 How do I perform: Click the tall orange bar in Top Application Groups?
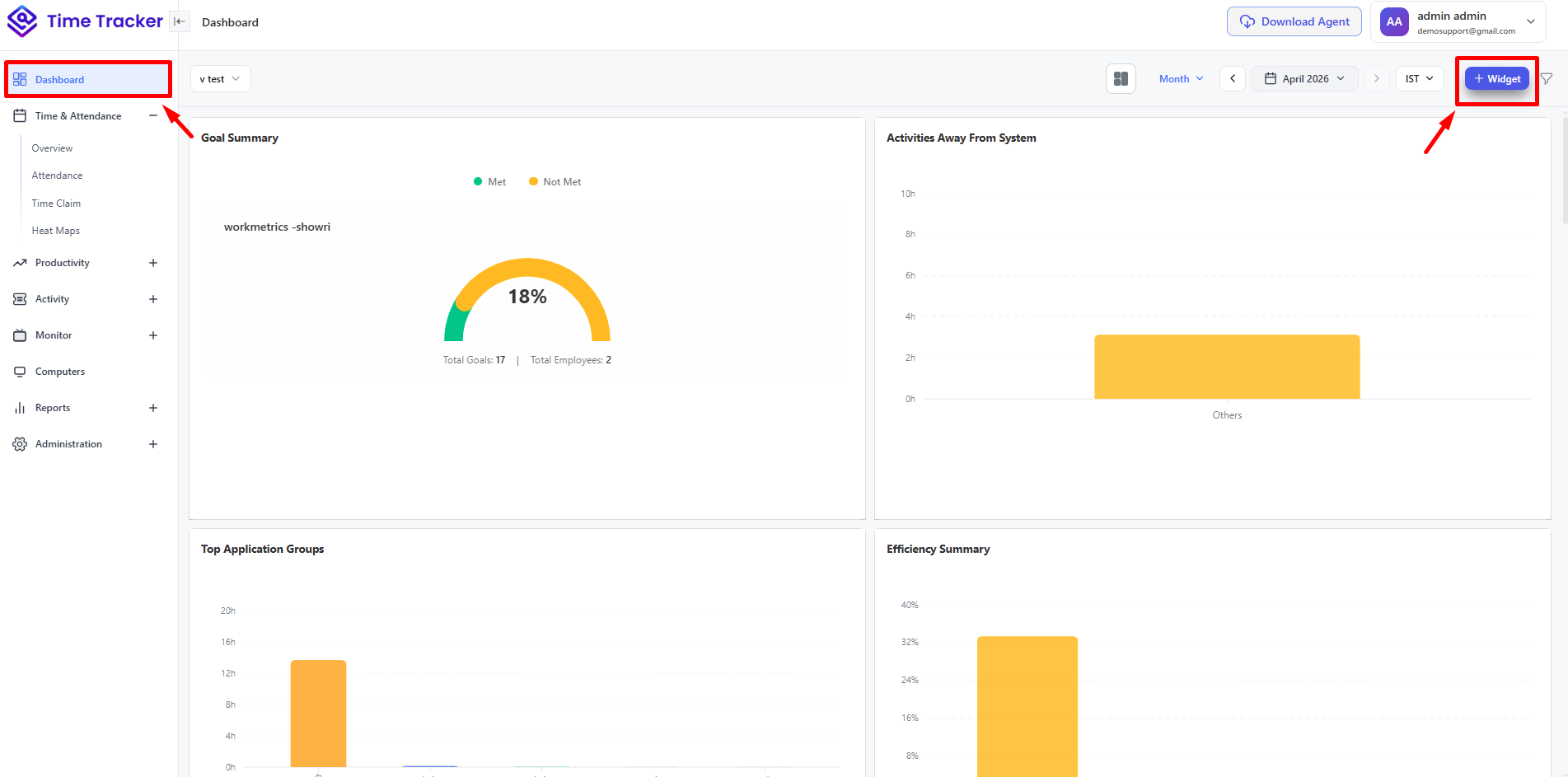tap(318, 714)
